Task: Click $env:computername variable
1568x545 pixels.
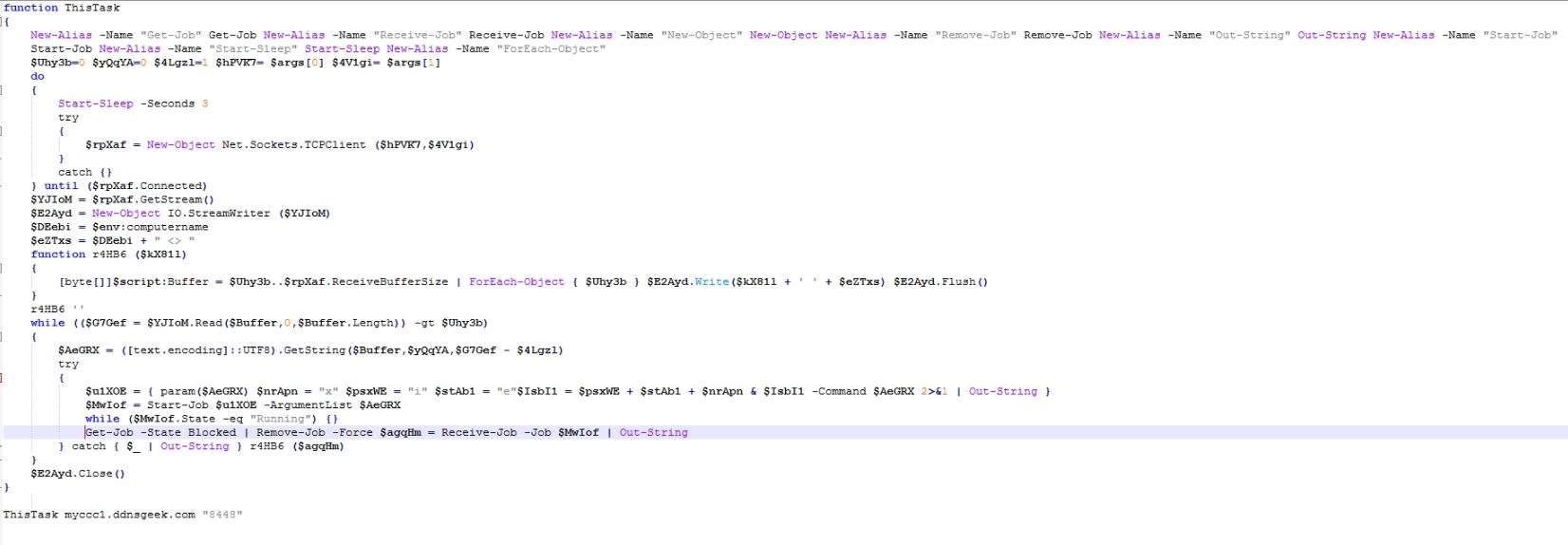Action: tap(151, 227)
